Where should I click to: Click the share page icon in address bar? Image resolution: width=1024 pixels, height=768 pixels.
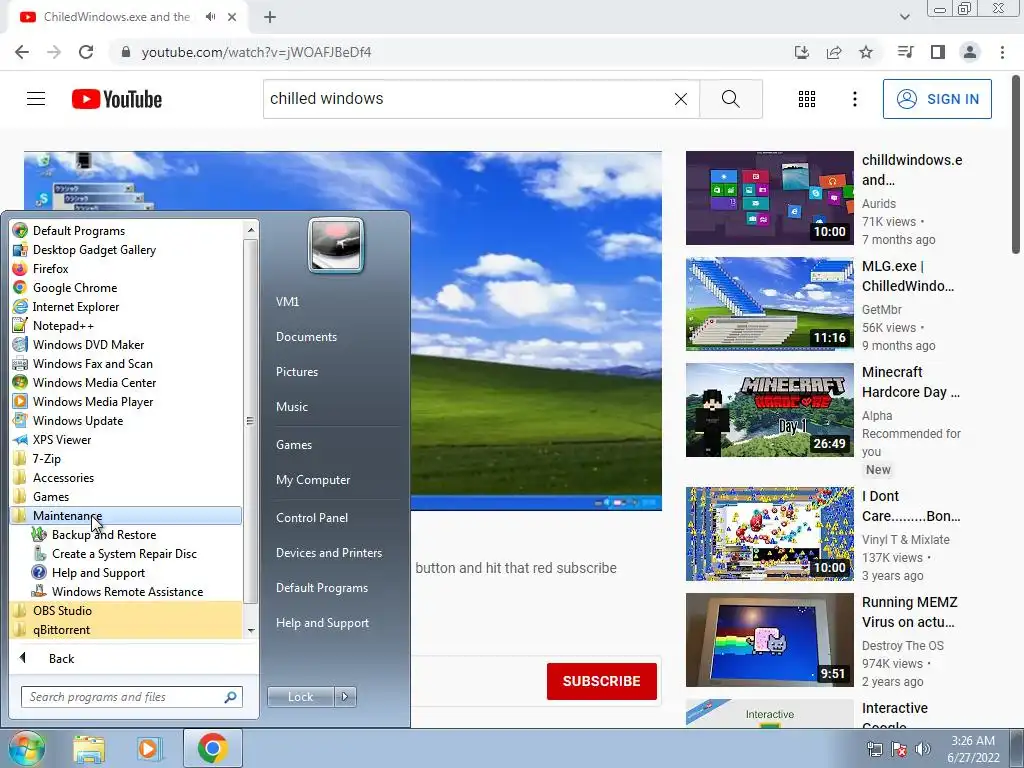point(834,52)
